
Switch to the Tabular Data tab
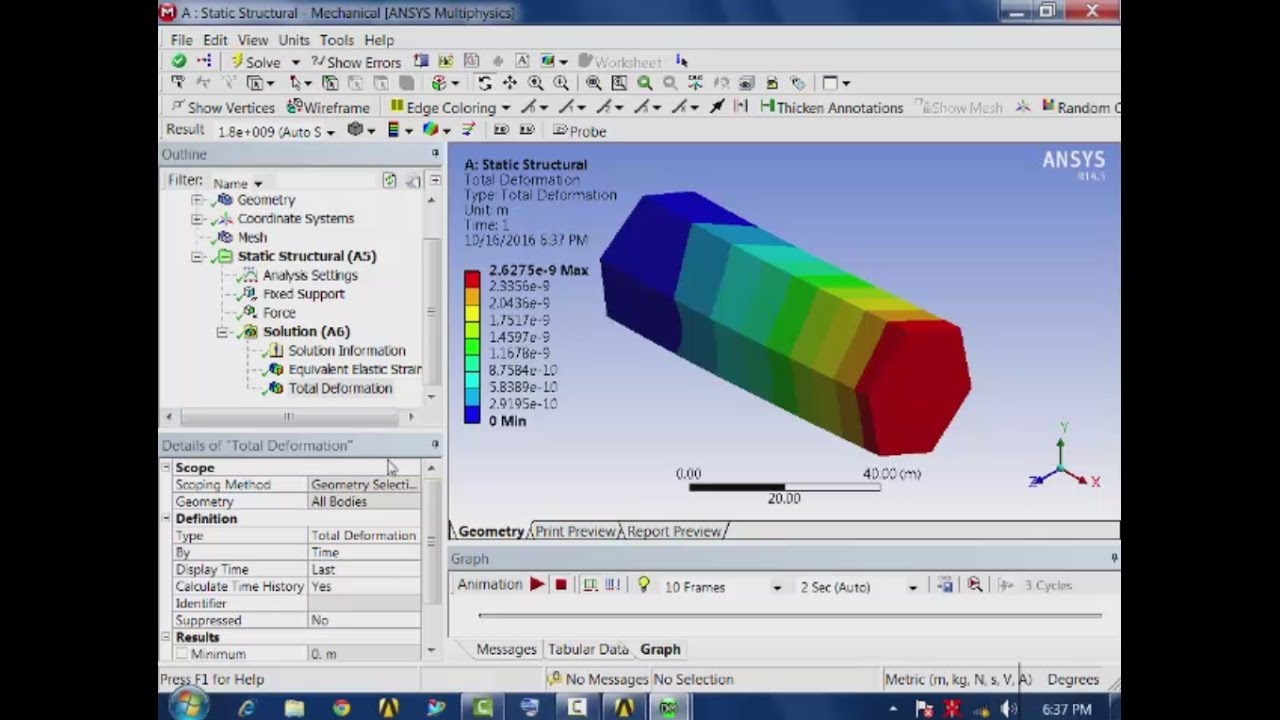pyautogui.click(x=588, y=650)
